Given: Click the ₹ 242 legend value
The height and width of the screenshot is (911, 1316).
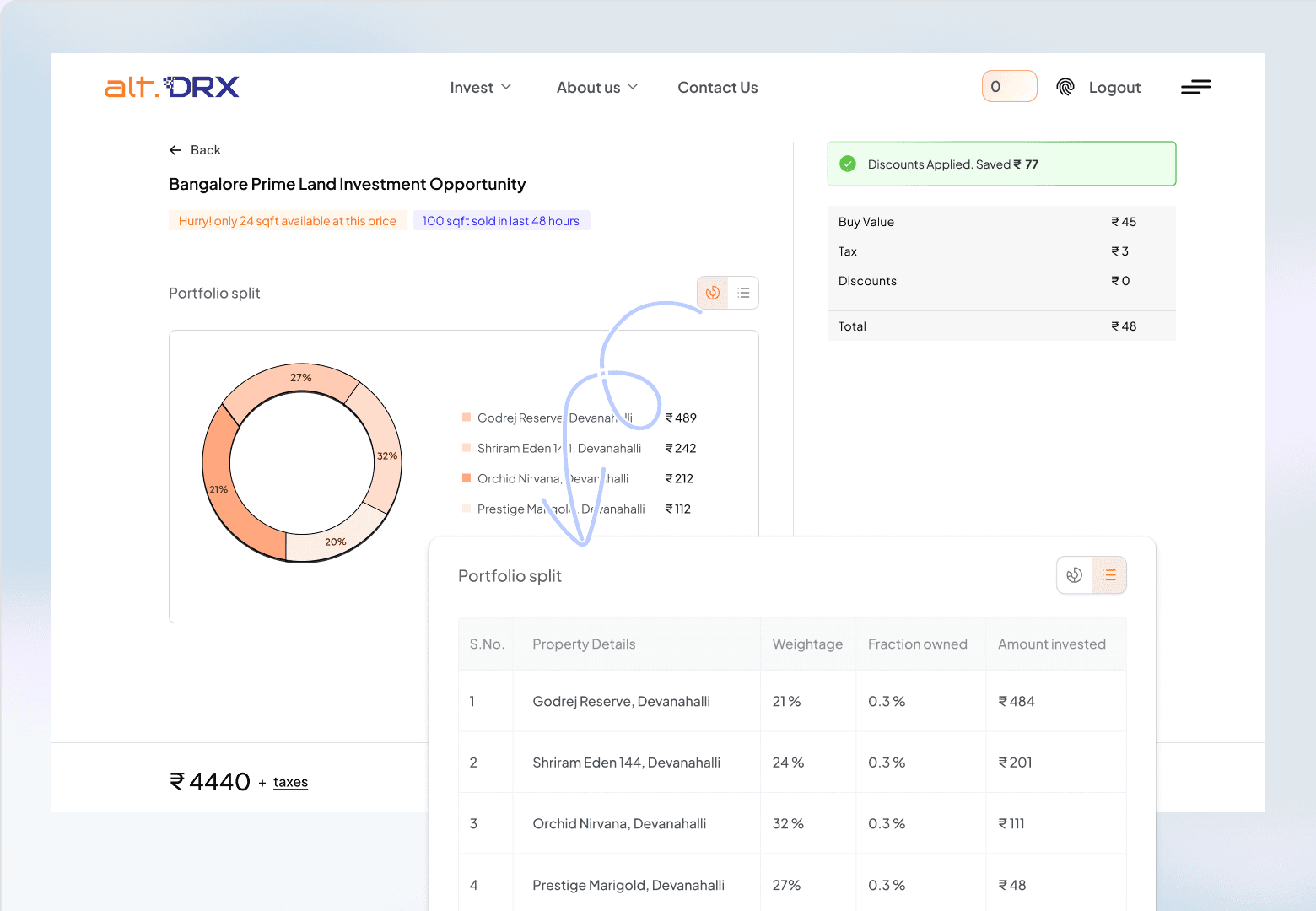Looking at the screenshot, I should [x=681, y=448].
